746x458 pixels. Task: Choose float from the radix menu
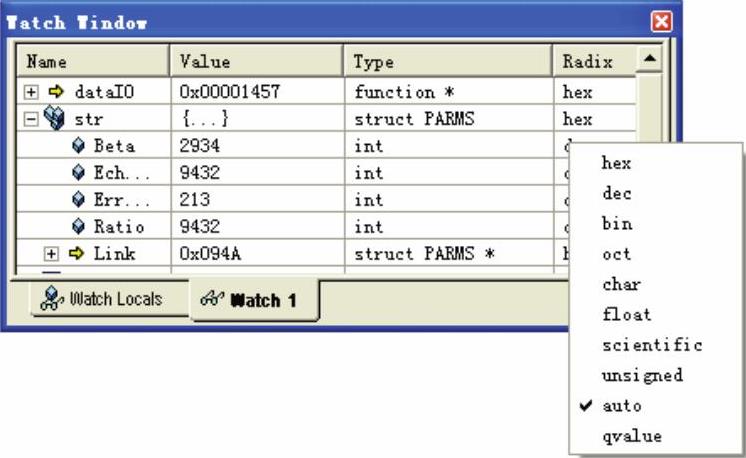[627, 314]
